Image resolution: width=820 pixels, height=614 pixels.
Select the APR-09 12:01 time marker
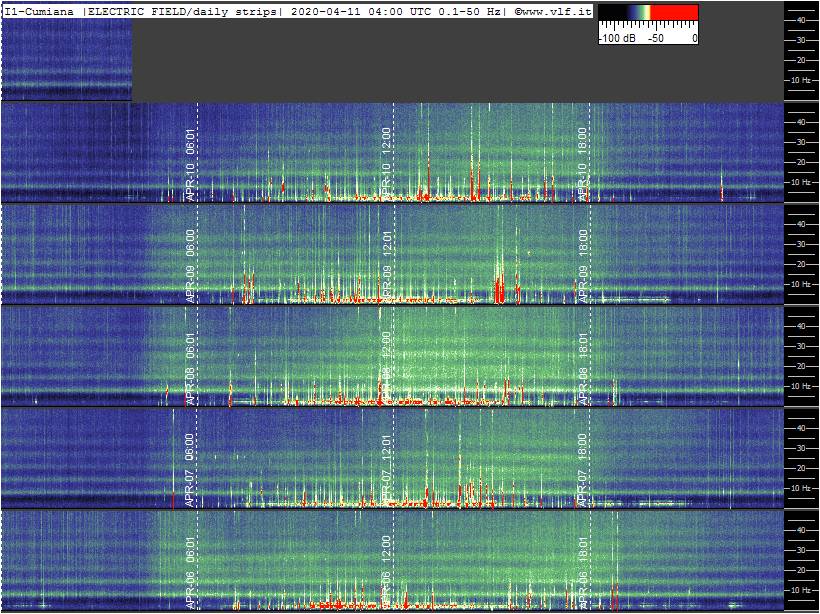[x=386, y=266]
